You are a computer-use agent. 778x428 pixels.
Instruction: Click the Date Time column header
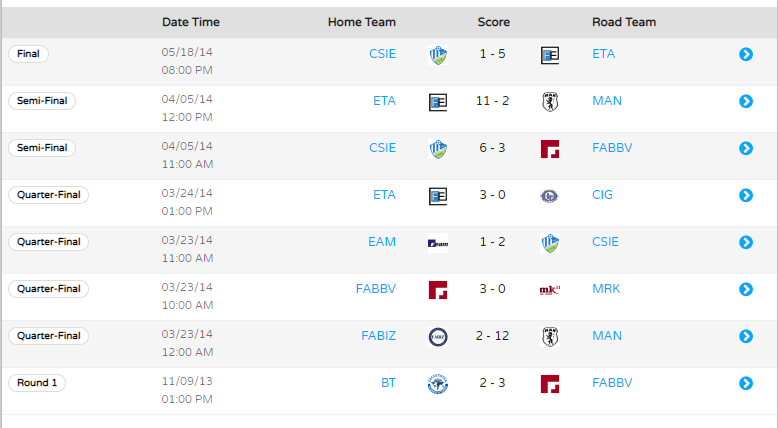point(191,22)
